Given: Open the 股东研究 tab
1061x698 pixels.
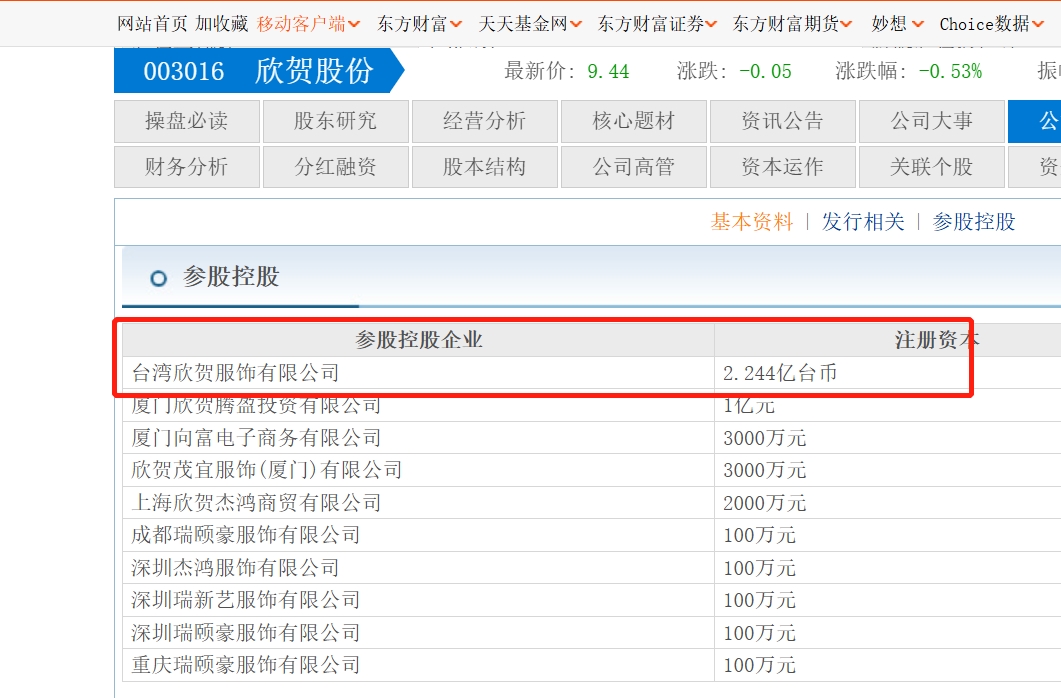Looking at the screenshot, I should (336, 121).
